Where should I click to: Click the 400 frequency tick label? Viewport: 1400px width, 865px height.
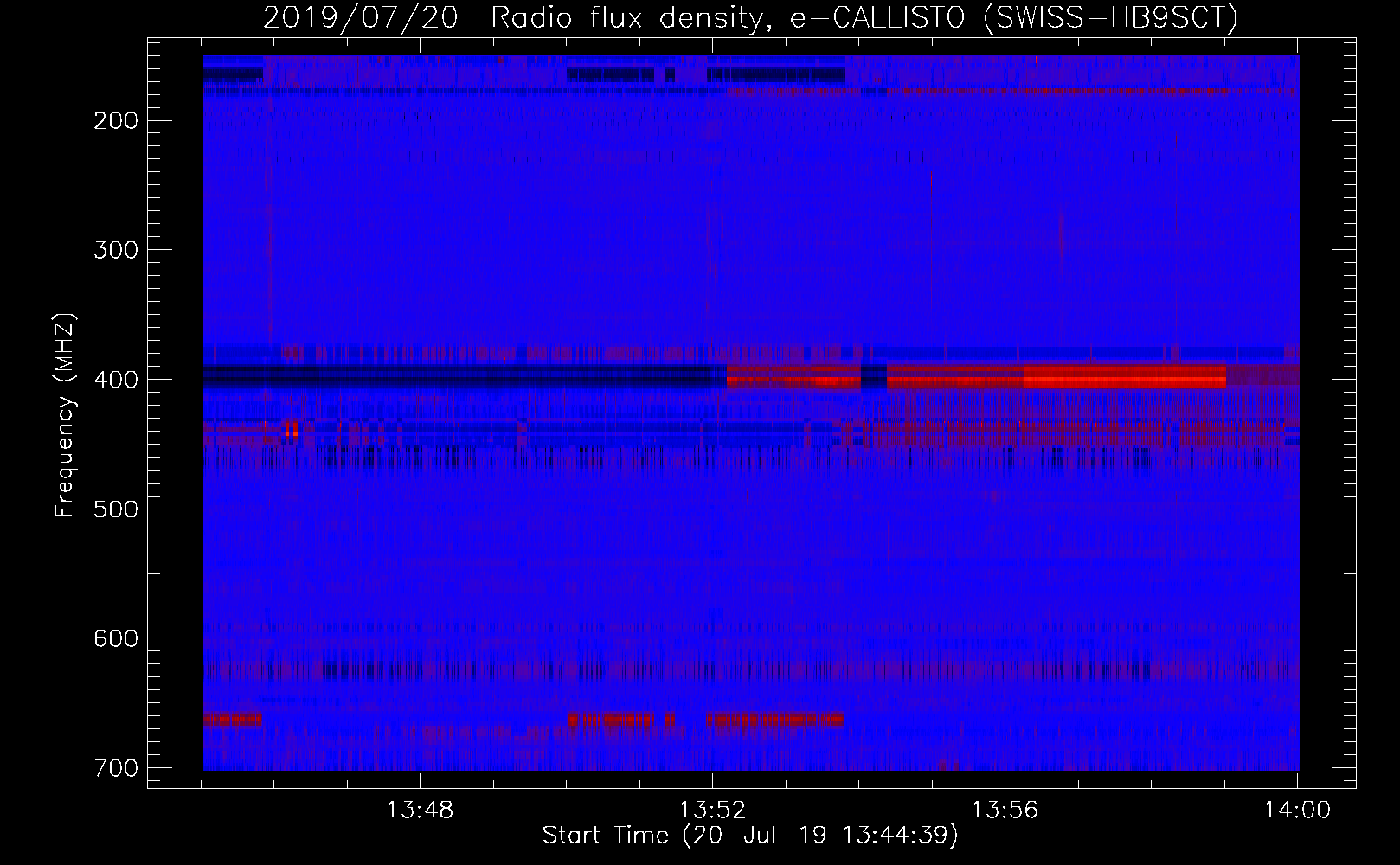[x=115, y=380]
